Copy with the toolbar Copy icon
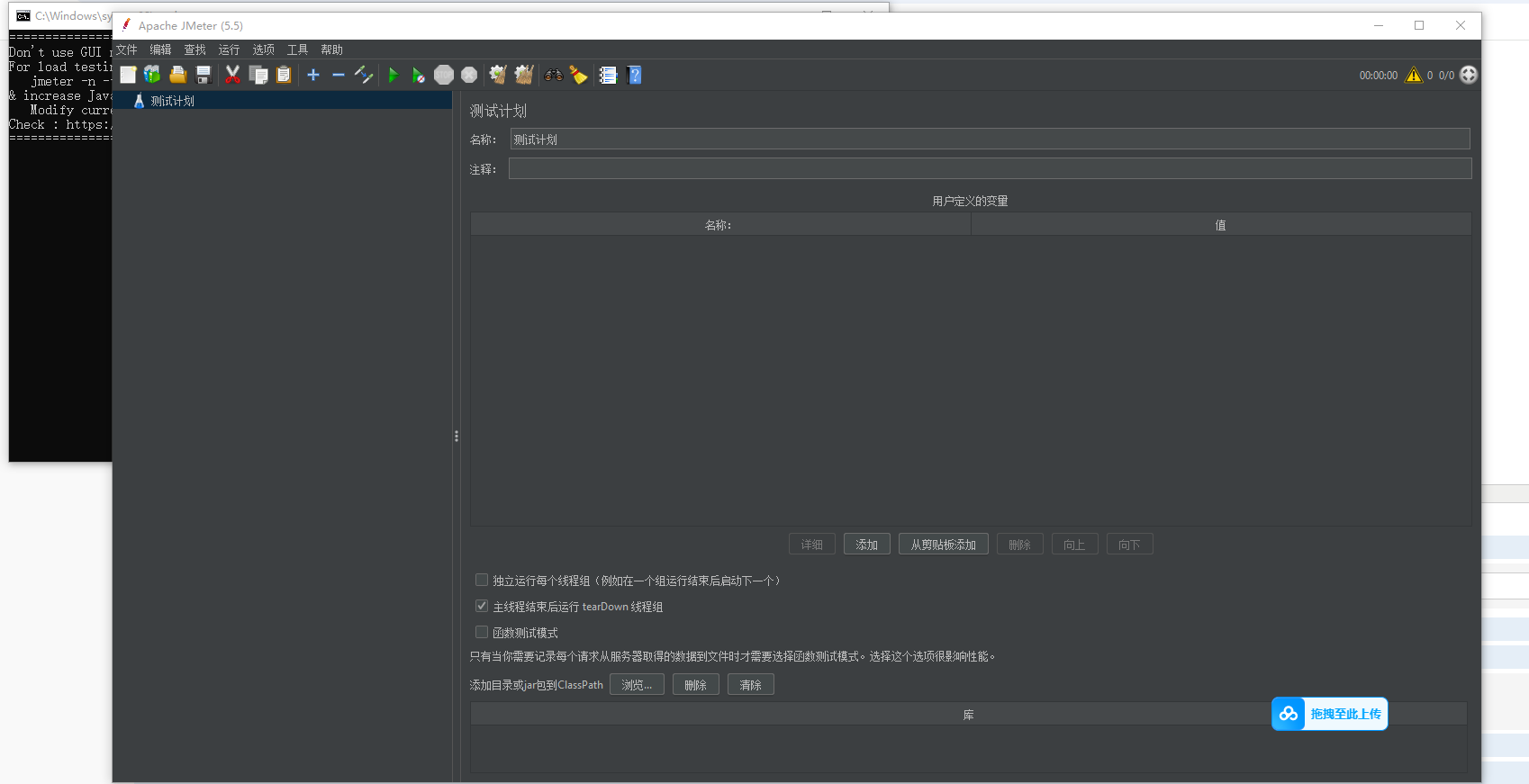Screen dimensions: 1529x784 (258, 75)
